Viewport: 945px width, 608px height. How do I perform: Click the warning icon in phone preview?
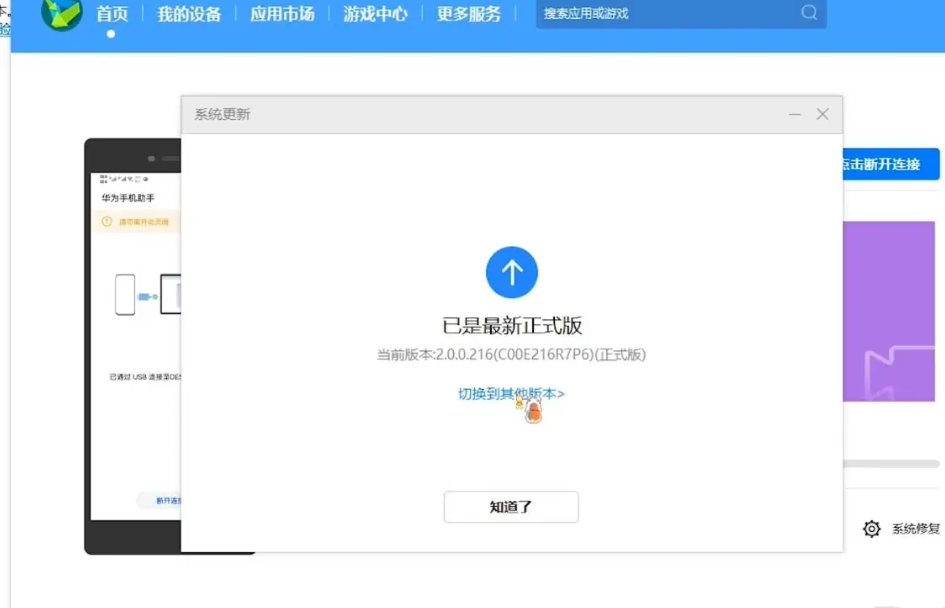click(x=107, y=221)
